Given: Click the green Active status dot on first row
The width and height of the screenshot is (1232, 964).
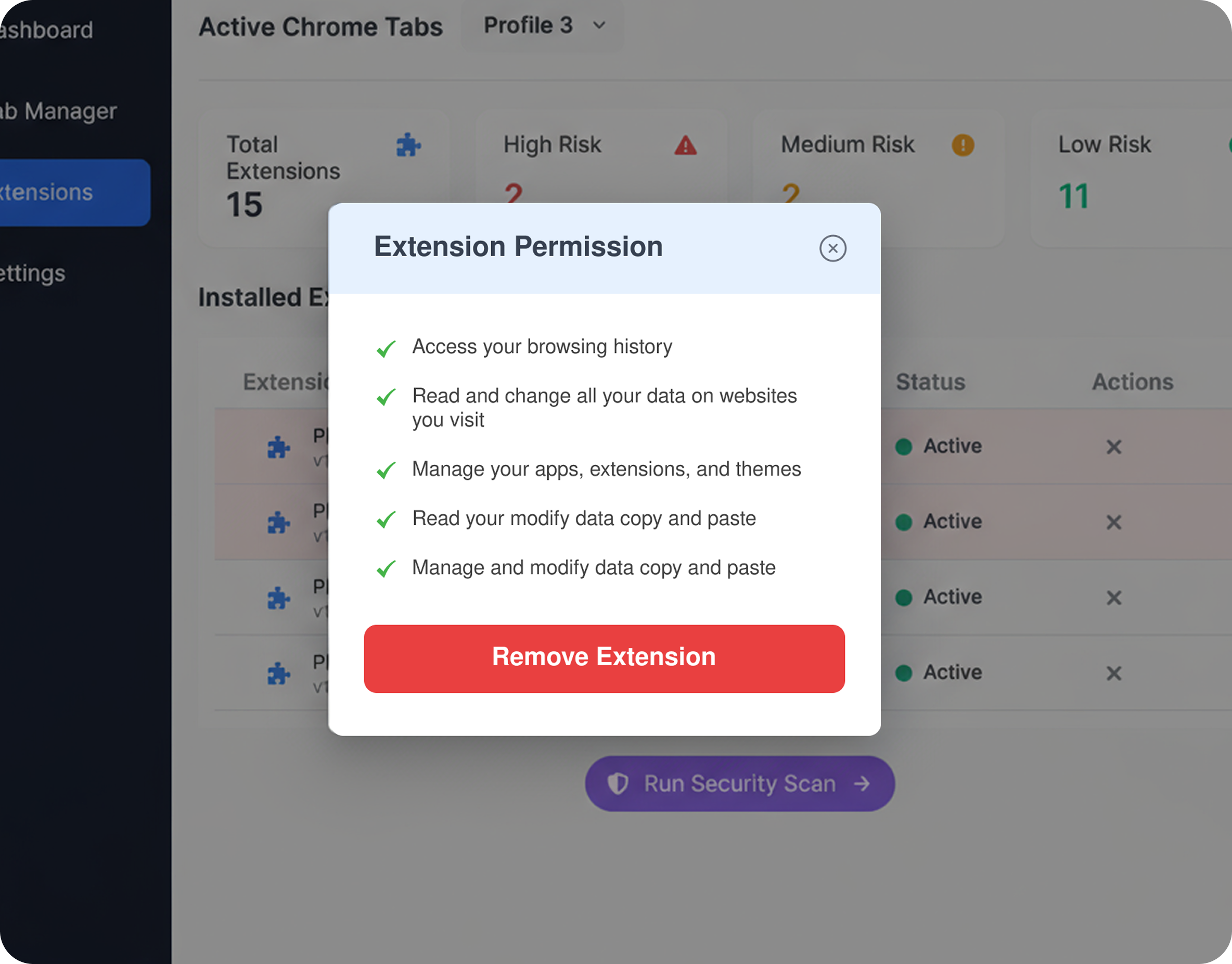Looking at the screenshot, I should point(903,447).
